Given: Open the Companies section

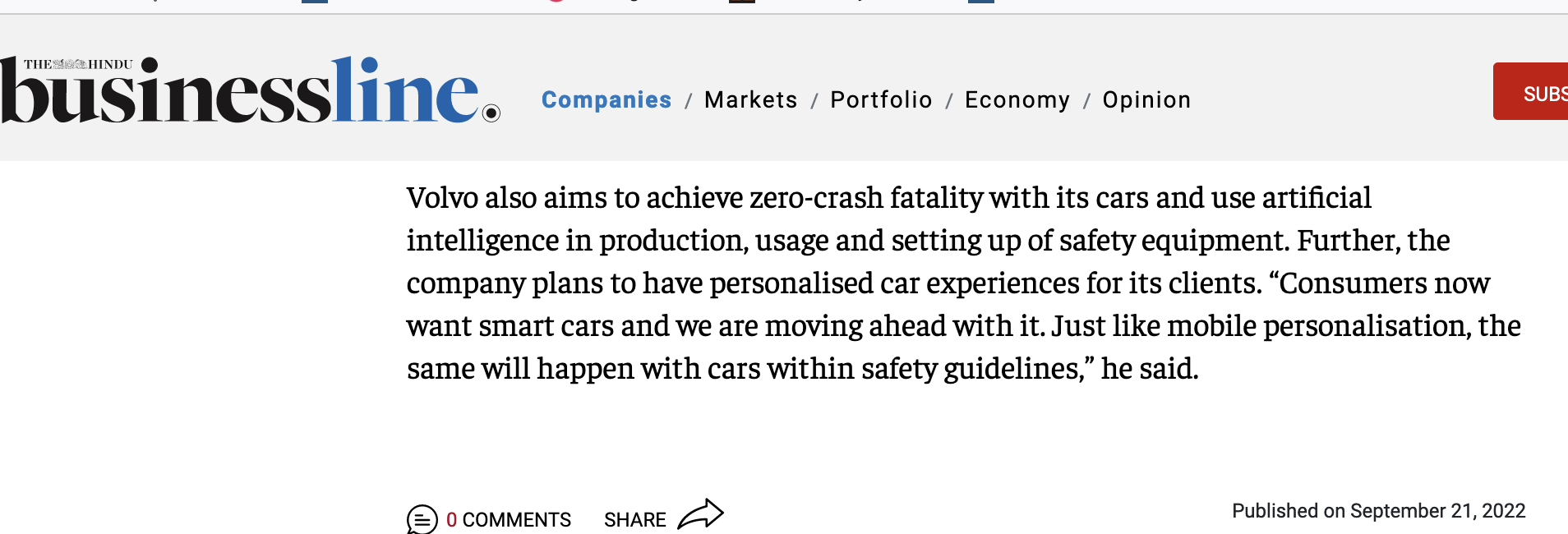Looking at the screenshot, I should coord(606,99).
